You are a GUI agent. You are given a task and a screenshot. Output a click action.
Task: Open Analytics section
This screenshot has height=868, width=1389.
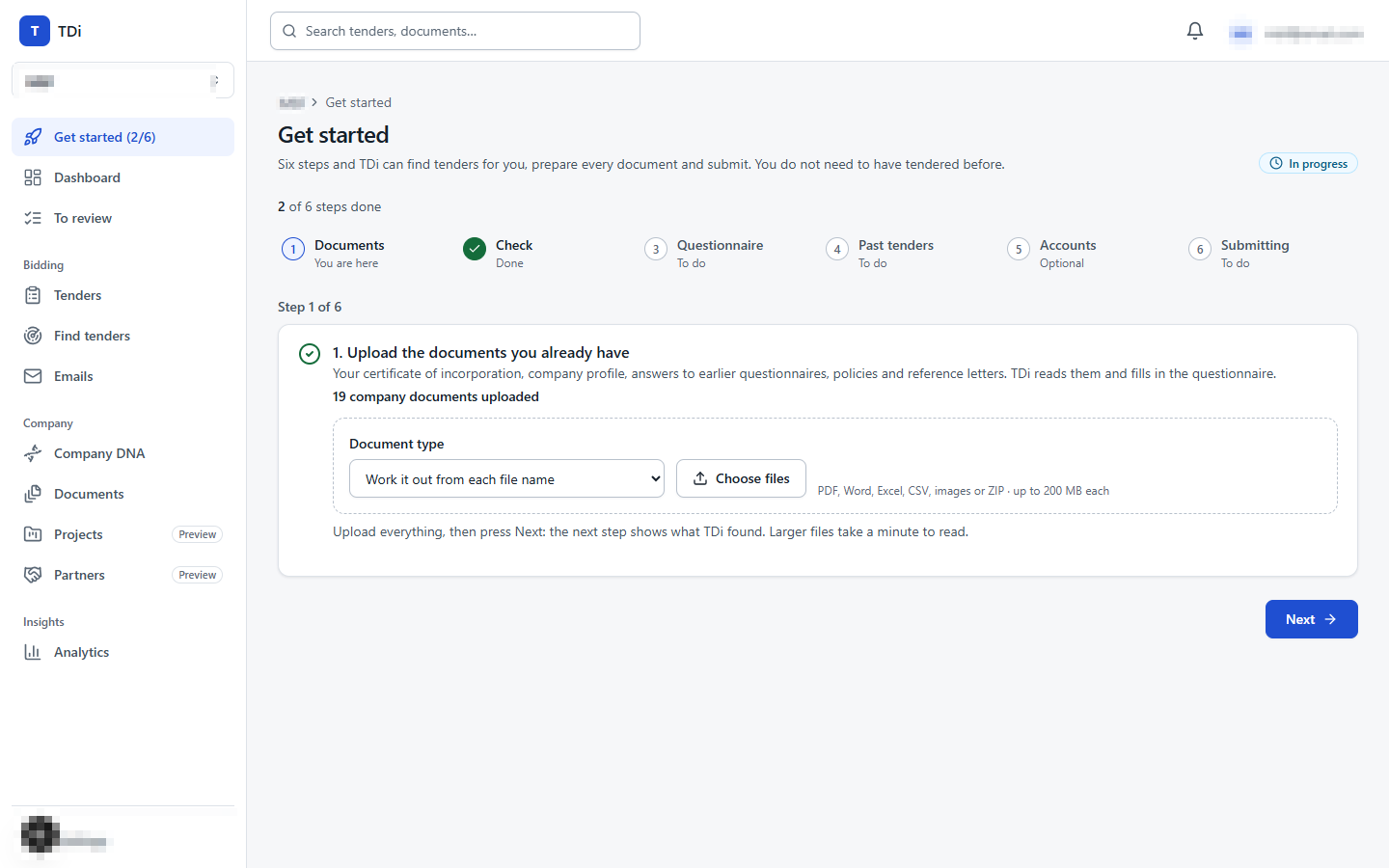(123, 652)
